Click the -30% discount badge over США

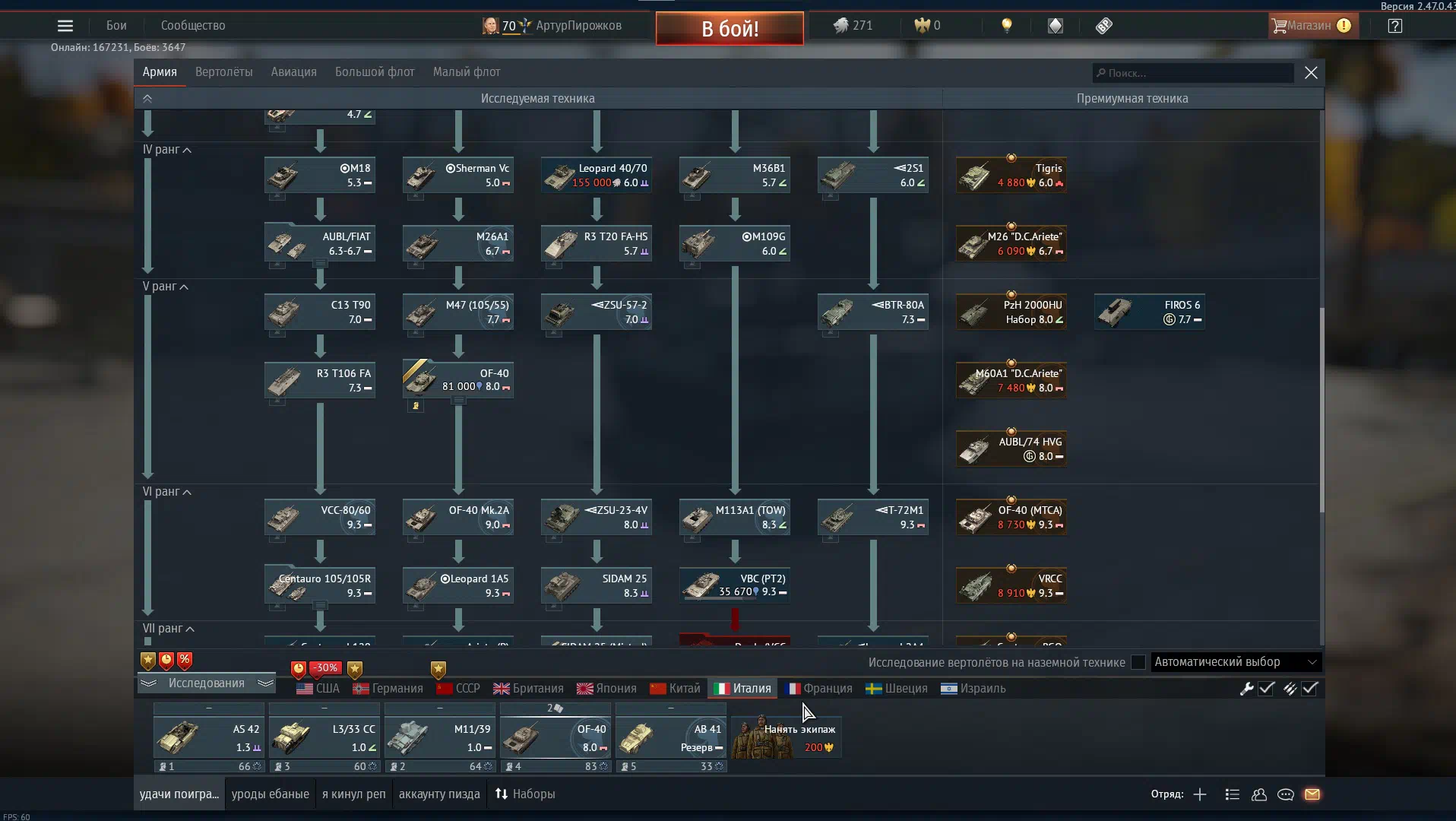(x=325, y=668)
